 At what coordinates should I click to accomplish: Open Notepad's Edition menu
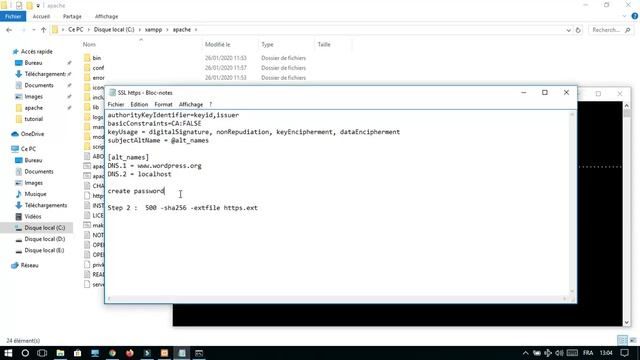pyautogui.click(x=139, y=104)
